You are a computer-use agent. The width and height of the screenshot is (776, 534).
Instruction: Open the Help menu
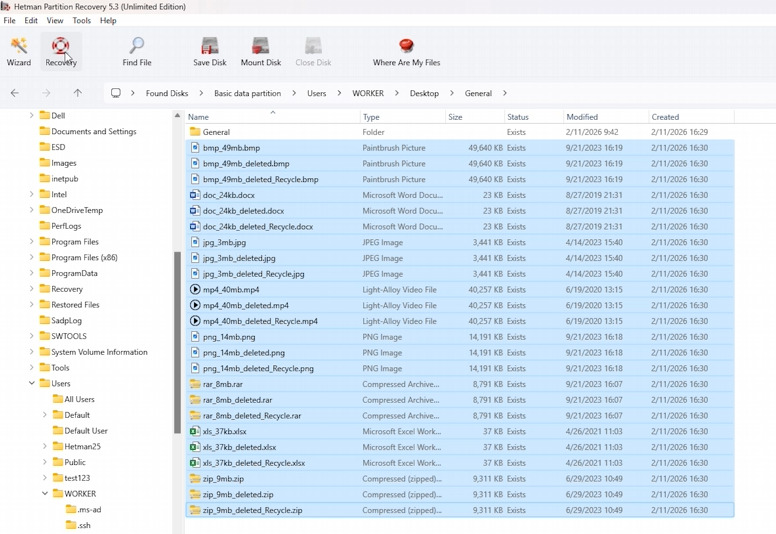pyautogui.click(x=108, y=20)
